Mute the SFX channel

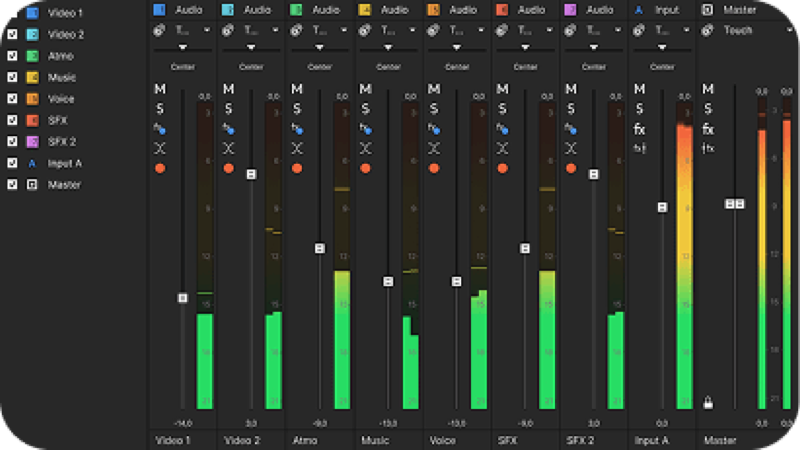502,89
